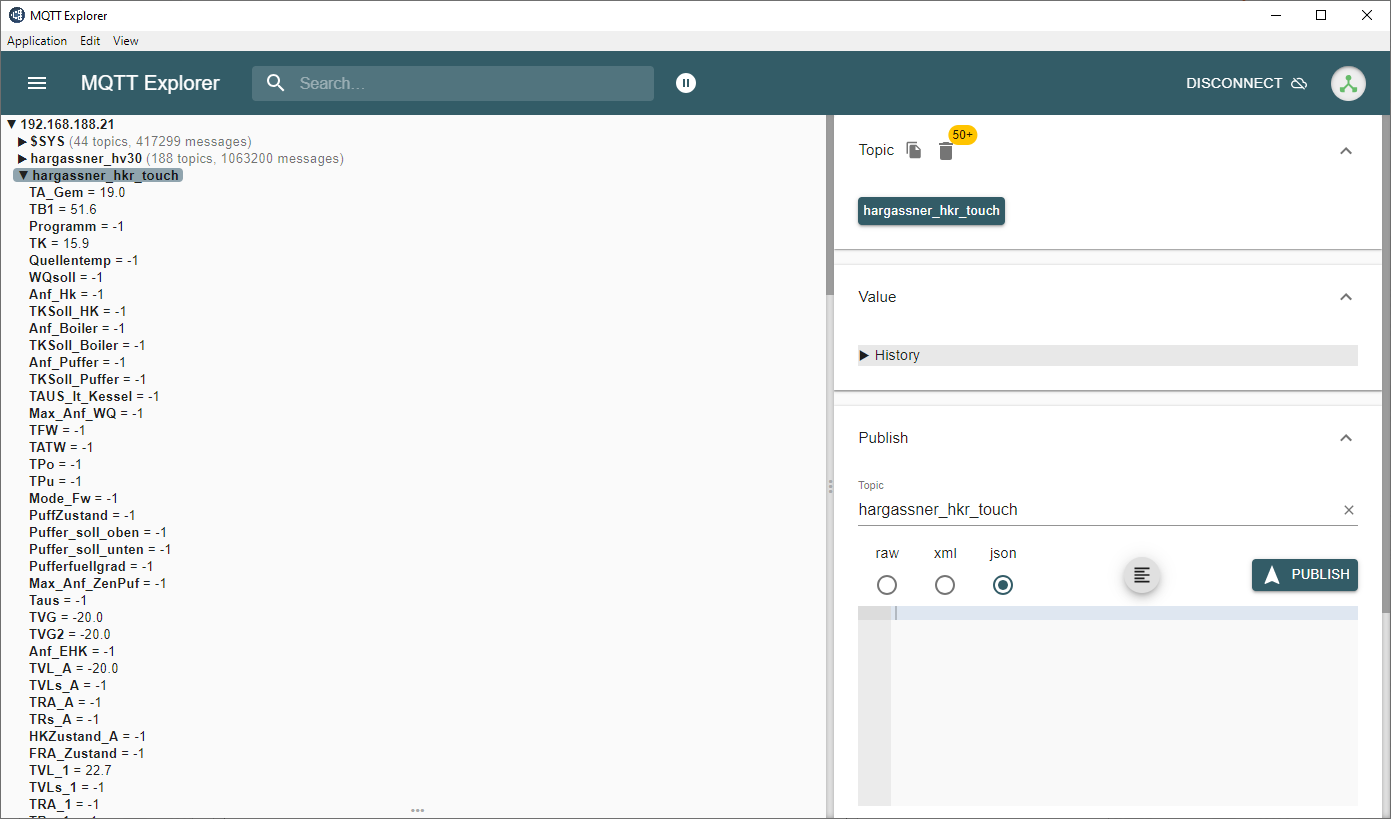Select the TVL_A = -20.0 row
Image resolution: width=1391 pixels, height=819 pixels.
pos(74,668)
